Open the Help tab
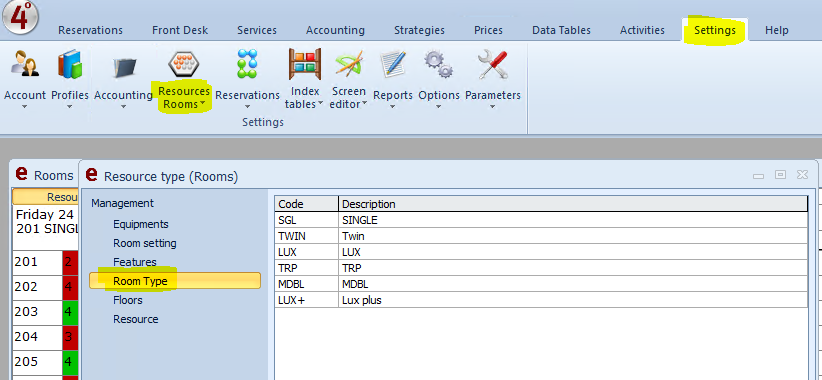The height and width of the screenshot is (380, 822). click(776, 30)
